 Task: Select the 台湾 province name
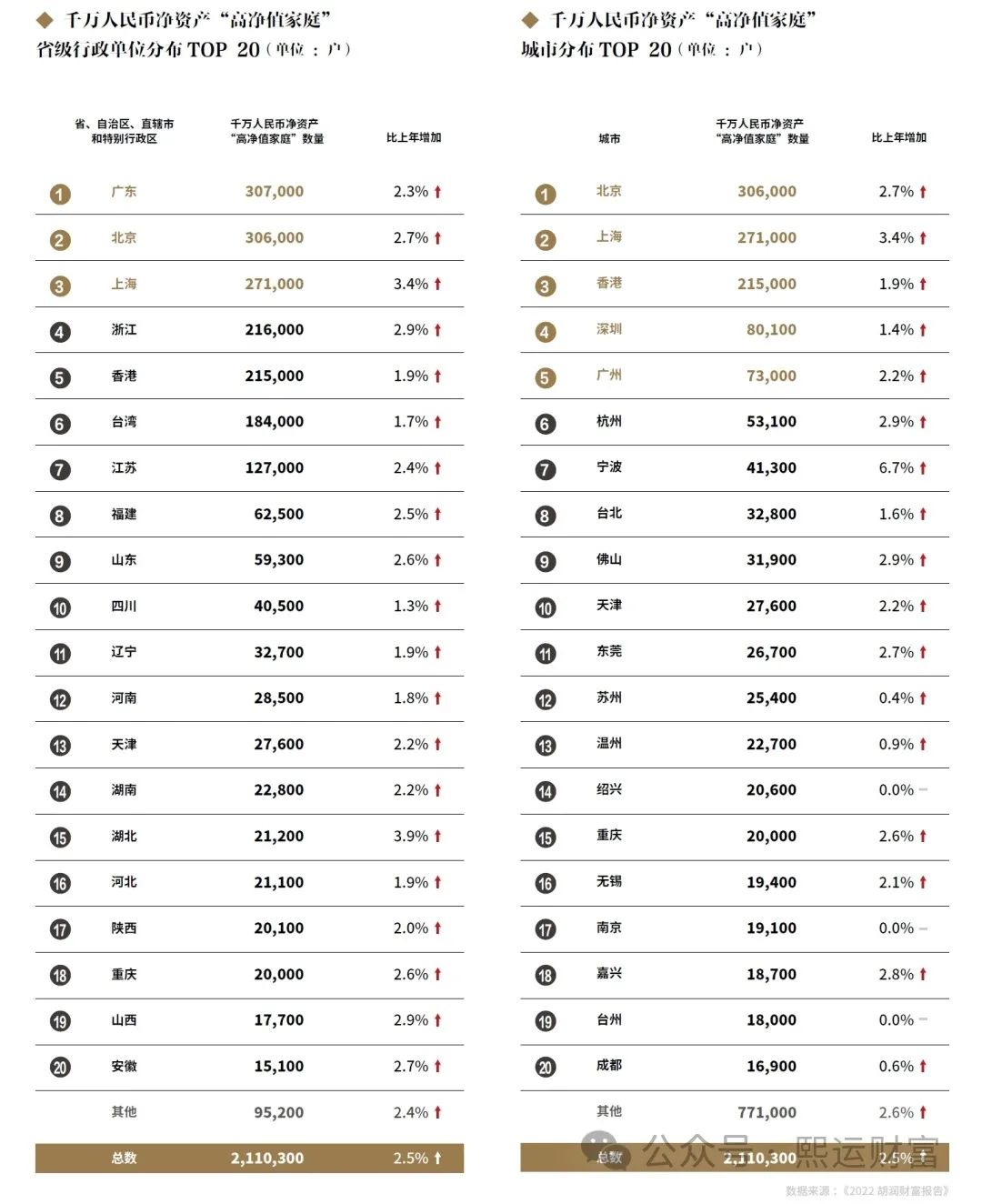pos(124,421)
